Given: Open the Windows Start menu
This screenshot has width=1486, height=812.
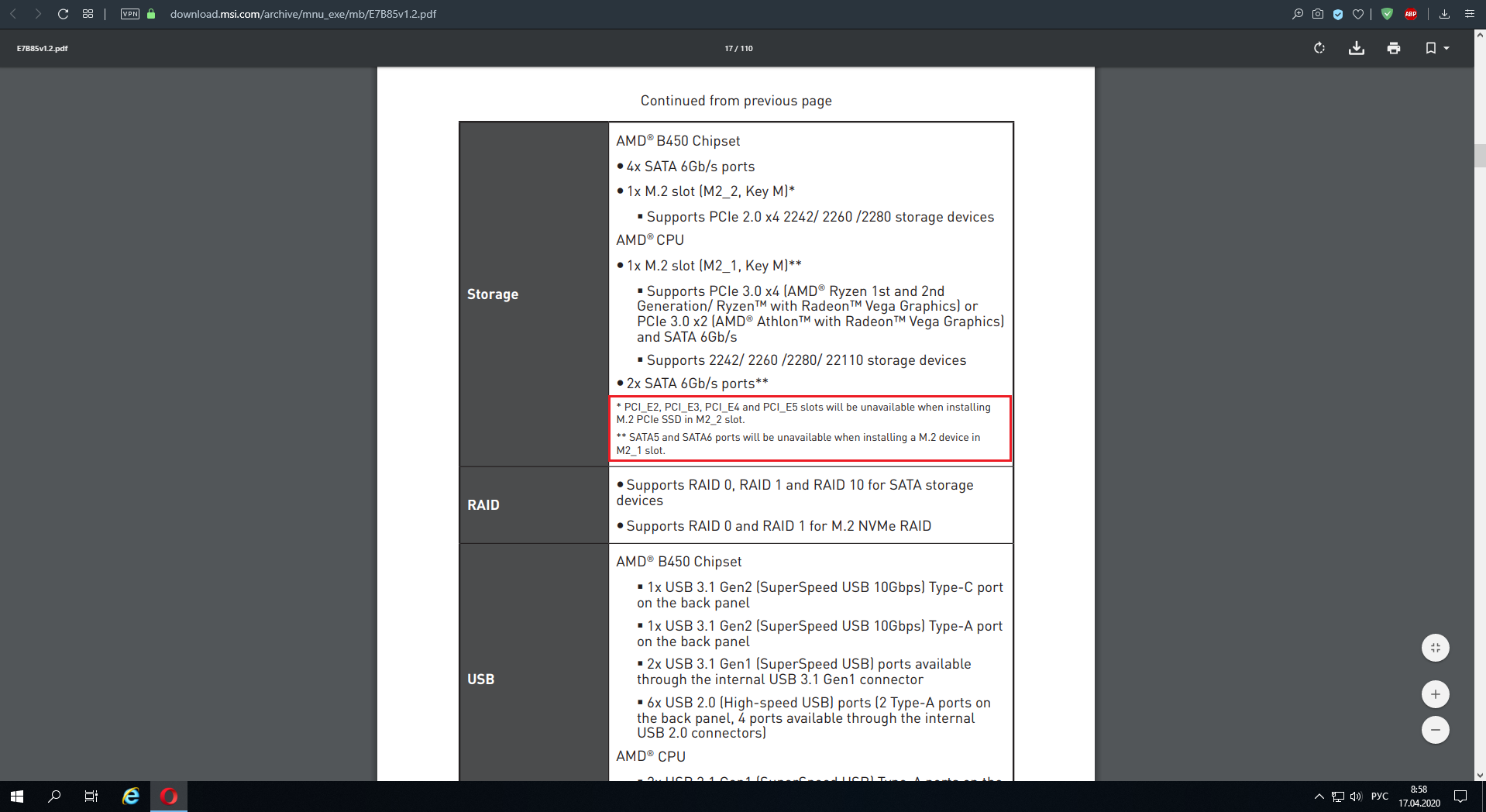Looking at the screenshot, I should pos(17,797).
